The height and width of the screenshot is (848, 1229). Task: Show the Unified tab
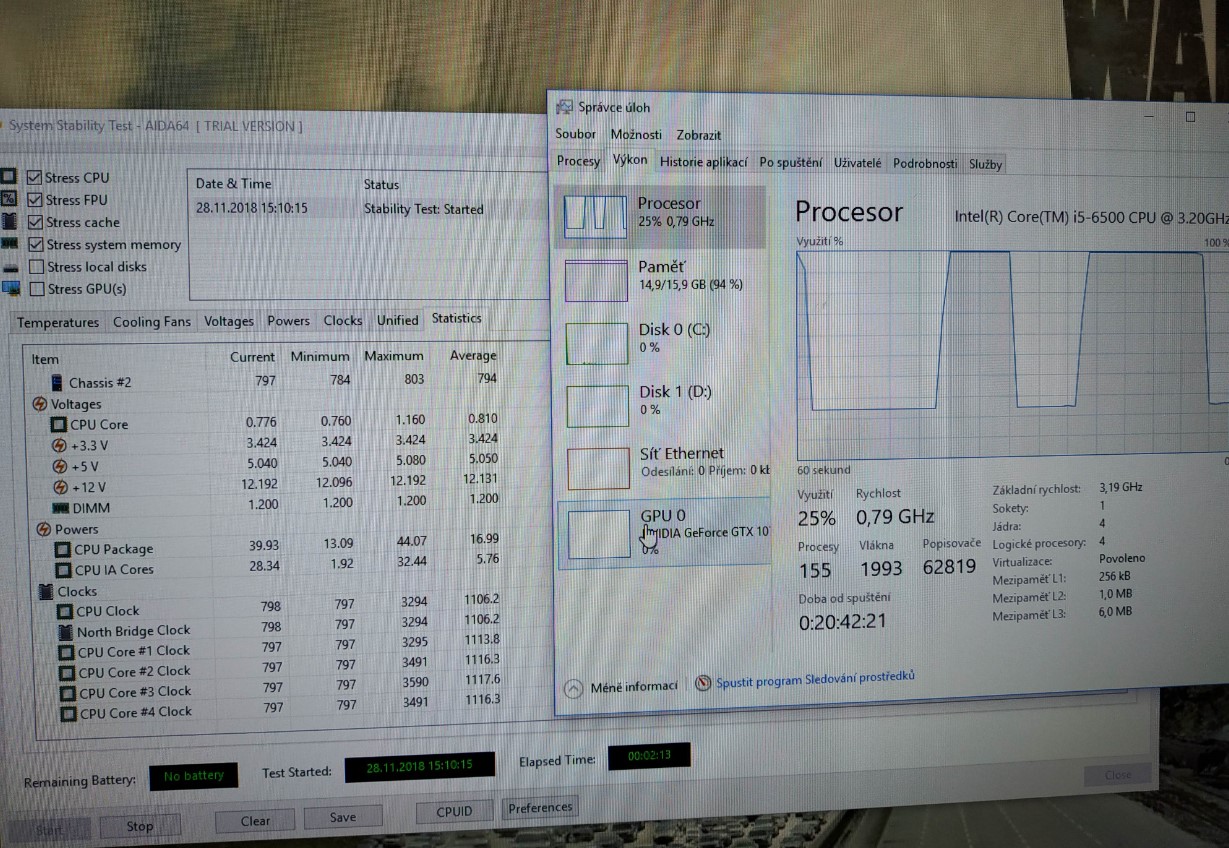tap(397, 320)
